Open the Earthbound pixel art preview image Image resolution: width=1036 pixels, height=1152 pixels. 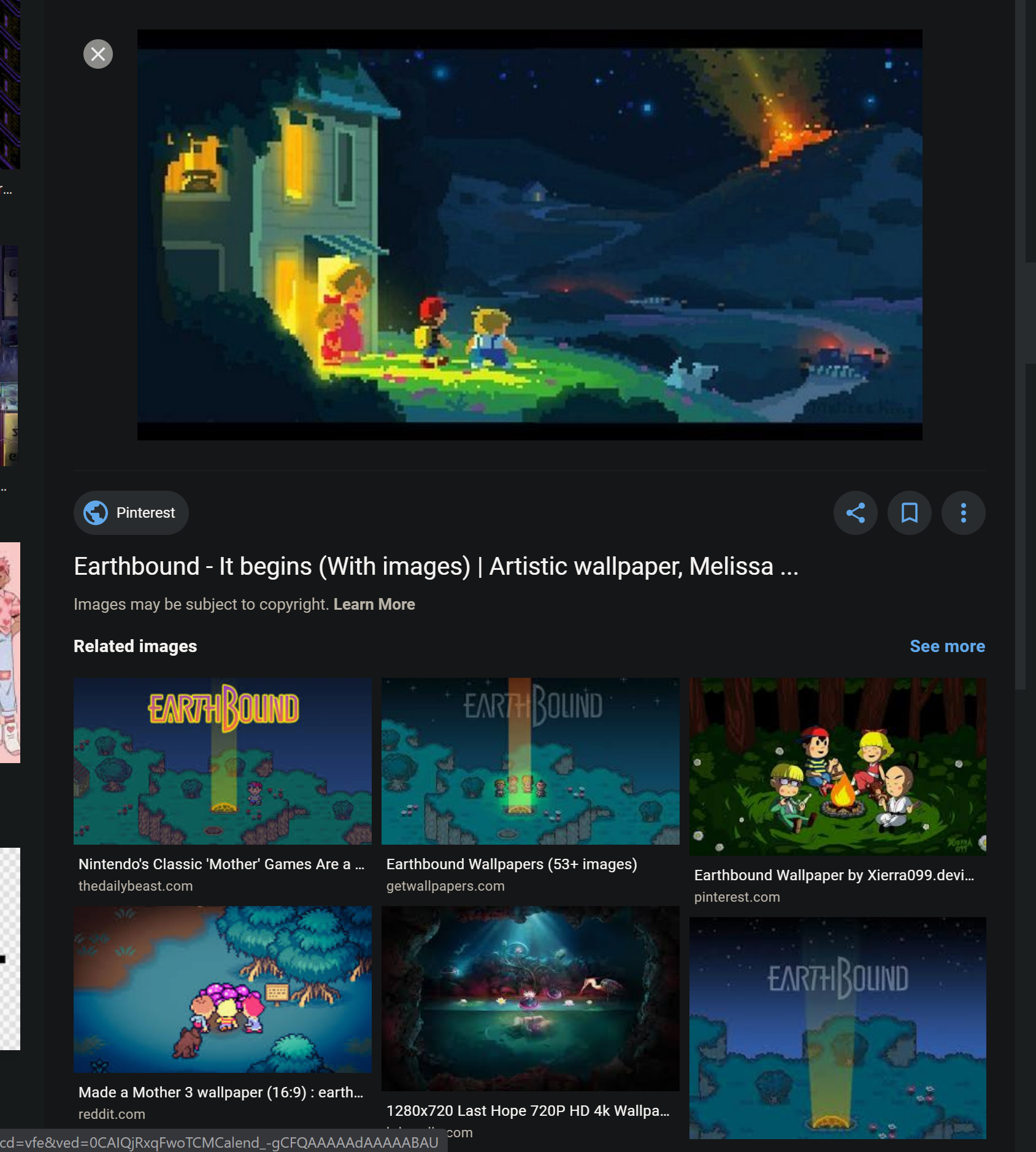pos(529,235)
